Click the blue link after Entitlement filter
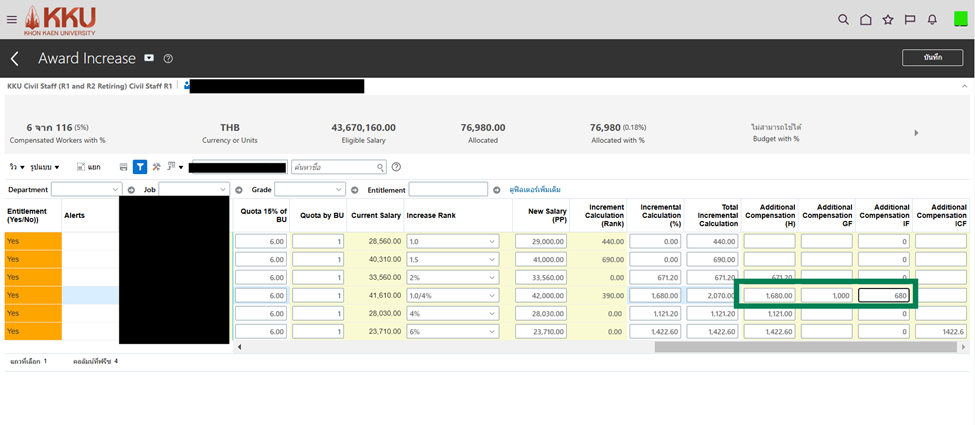The height and width of the screenshot is (425, 975). pos(535,189)
